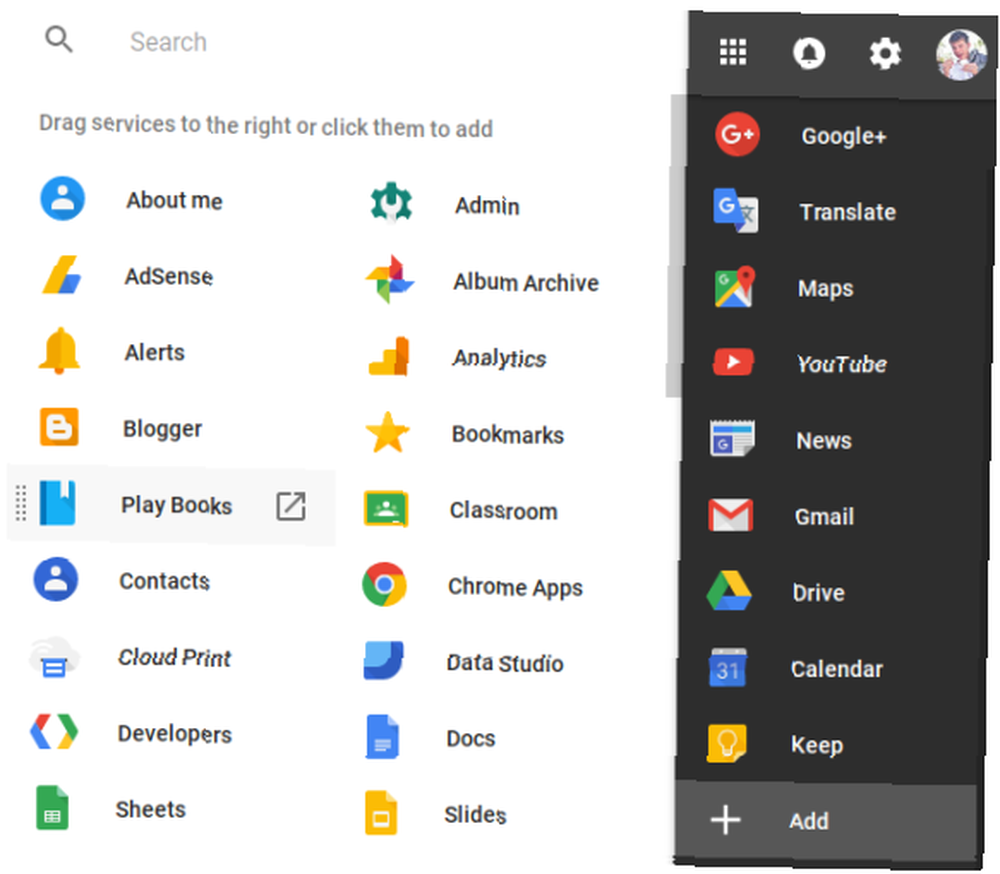Open the user profile avatar

pyautogui.click(x=962, y=55)
